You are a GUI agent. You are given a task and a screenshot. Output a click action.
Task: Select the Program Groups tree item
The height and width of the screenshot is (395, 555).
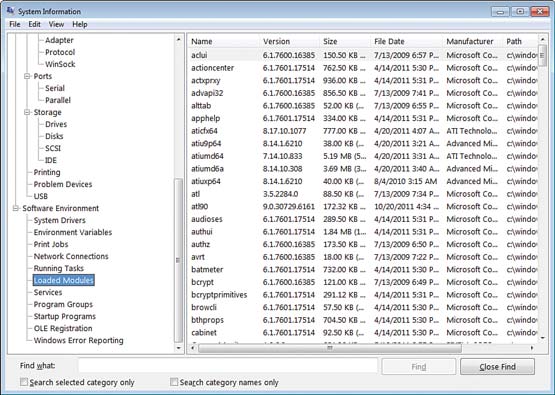point(63,304)
